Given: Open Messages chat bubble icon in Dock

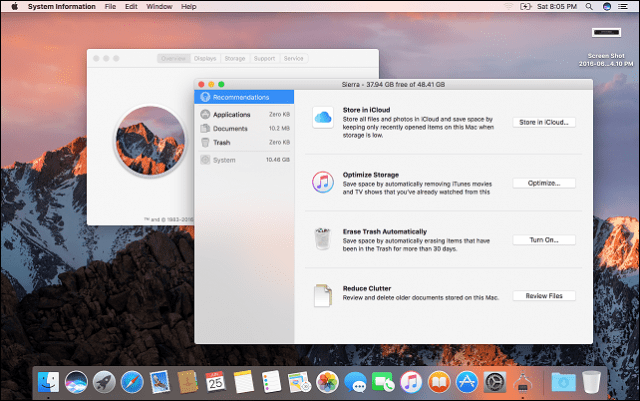Looking at the screenshot, I should tap(355, 382).
